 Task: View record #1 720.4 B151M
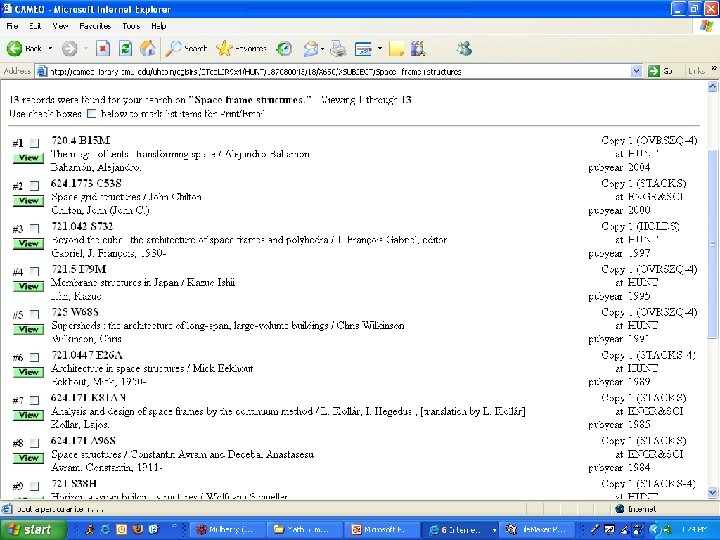click(28, 158)
